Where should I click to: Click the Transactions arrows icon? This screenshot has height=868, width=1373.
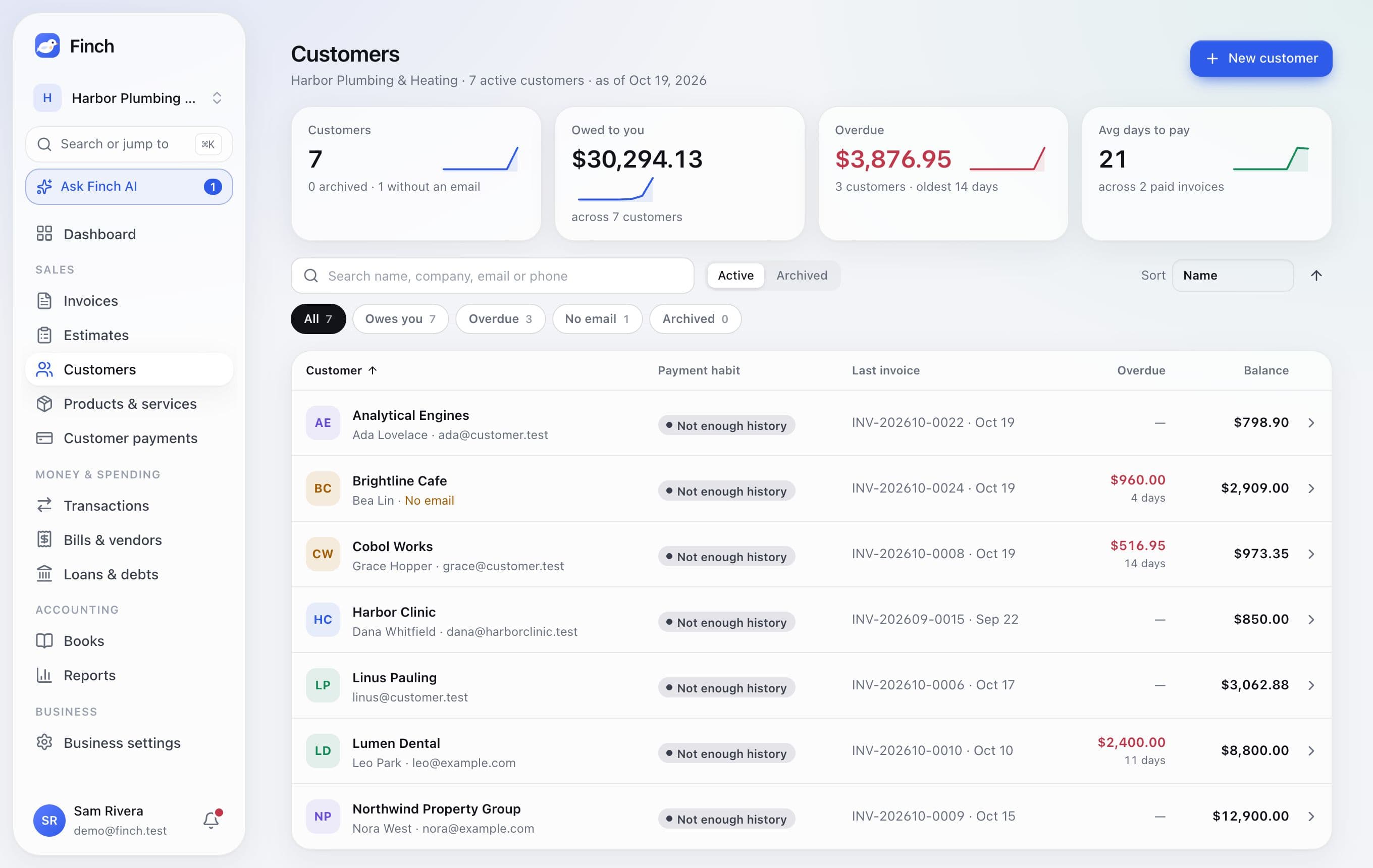coord(44,505)
